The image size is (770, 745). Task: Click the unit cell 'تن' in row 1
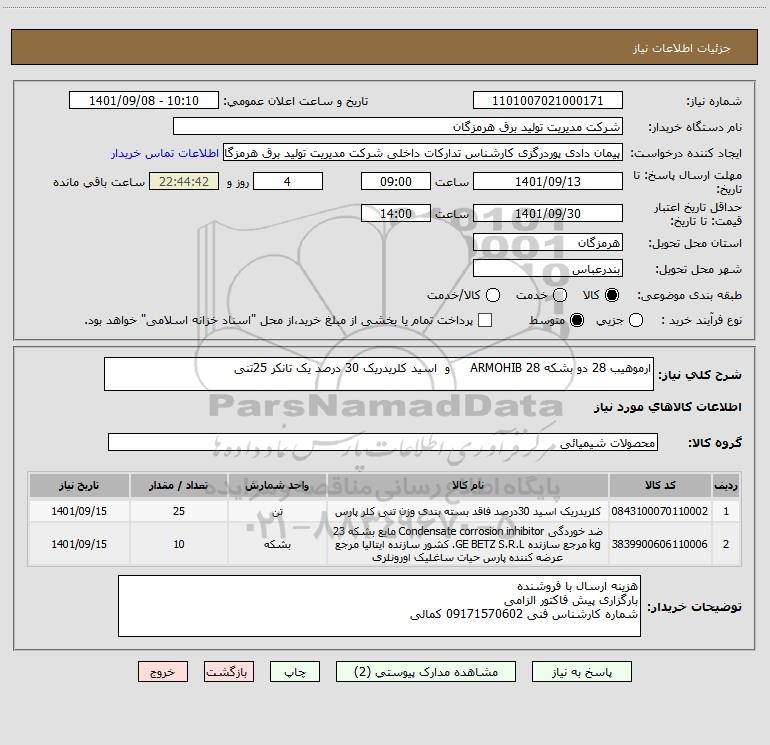(277, 511)
